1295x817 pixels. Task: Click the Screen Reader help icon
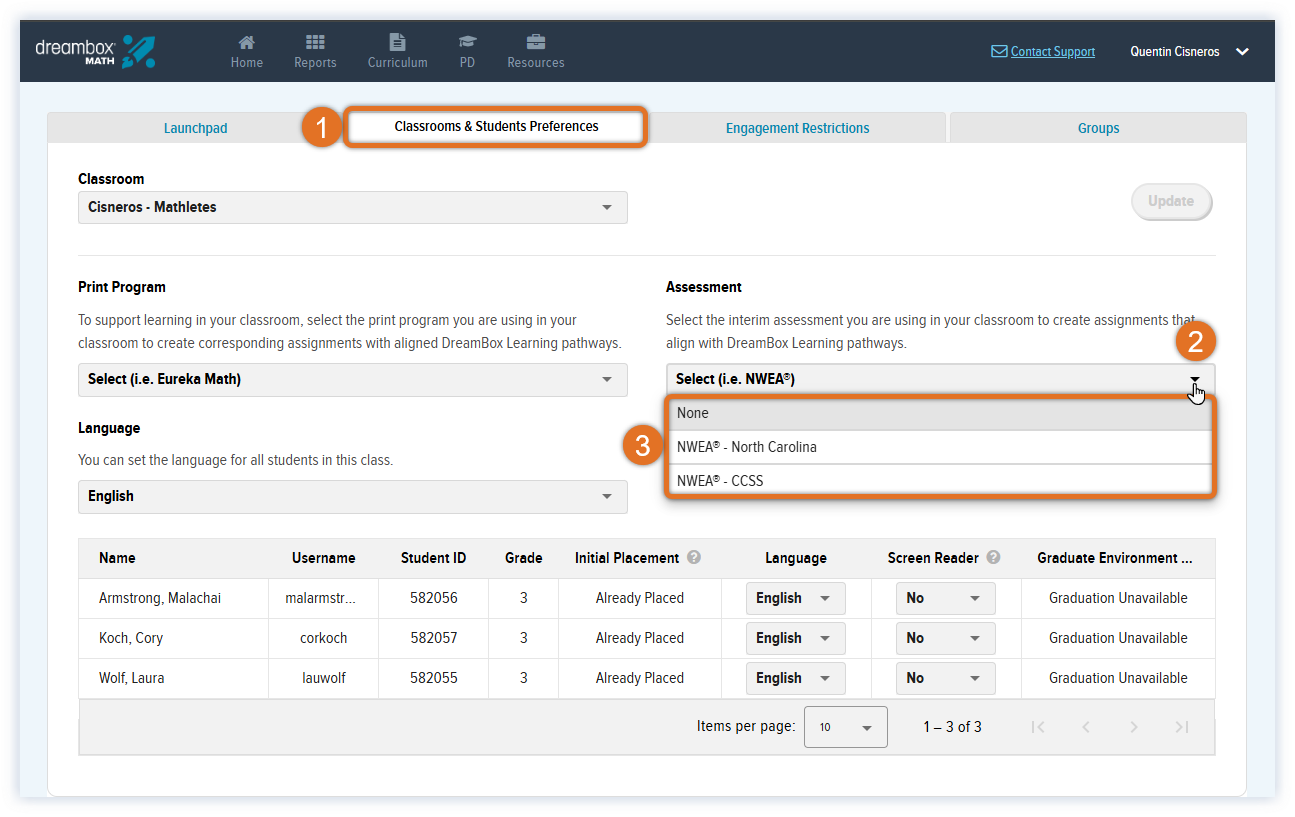(x=993, y=558)
